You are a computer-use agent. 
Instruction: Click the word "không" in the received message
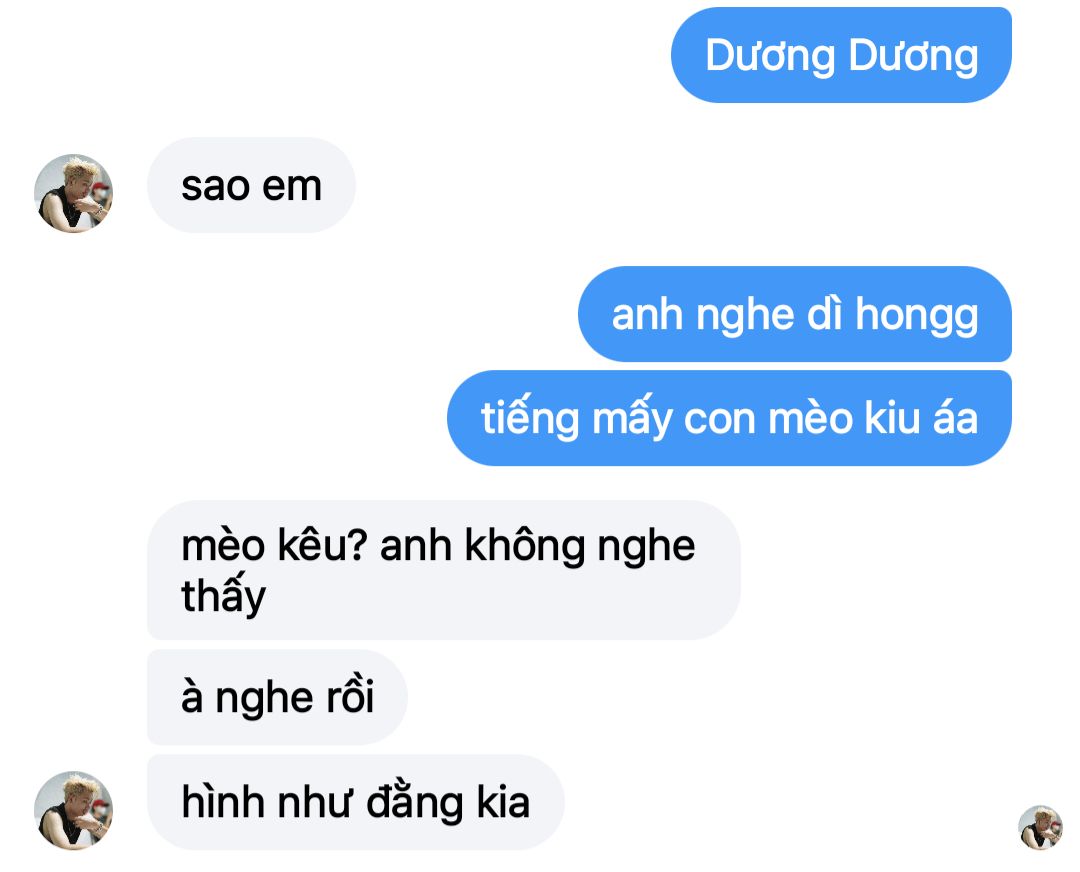[x=524, y=545]
